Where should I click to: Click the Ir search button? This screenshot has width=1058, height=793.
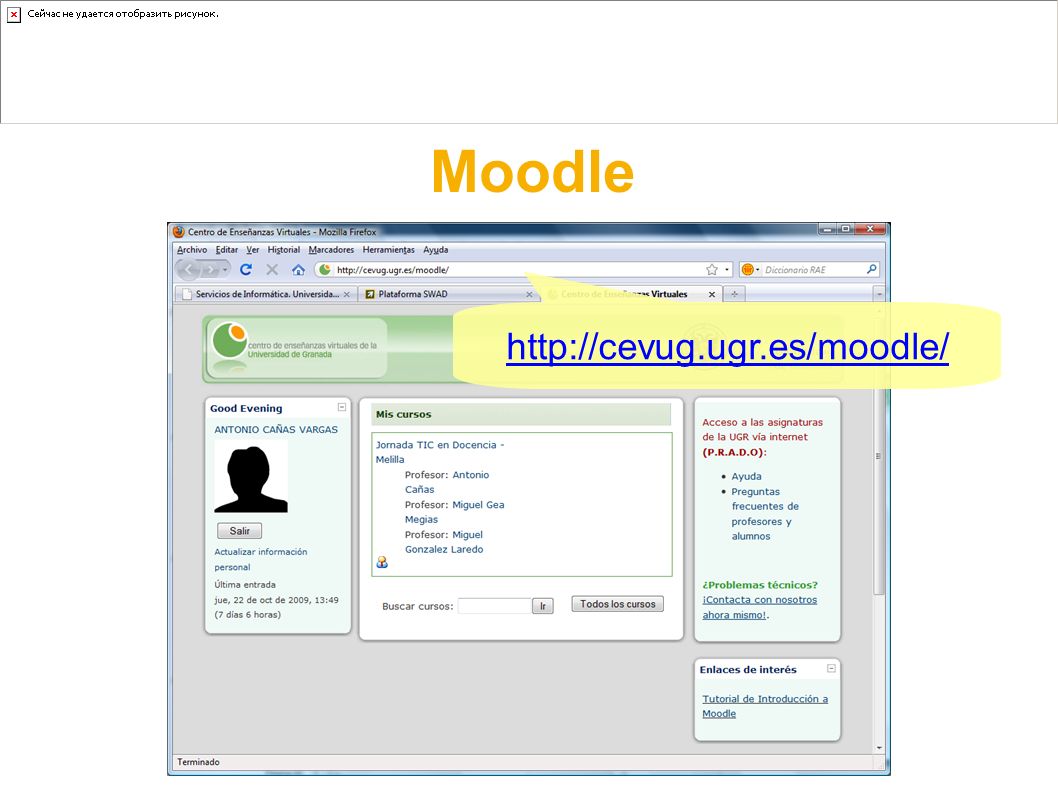point(543,606)
